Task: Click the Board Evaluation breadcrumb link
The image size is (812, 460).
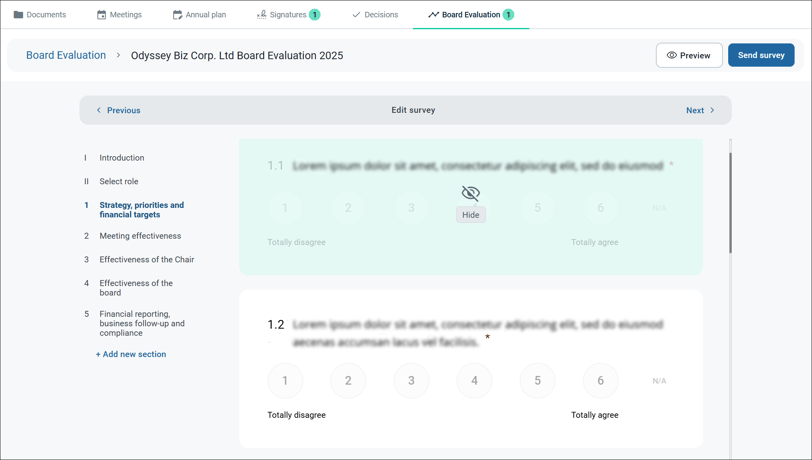Action: pos(66,55)
